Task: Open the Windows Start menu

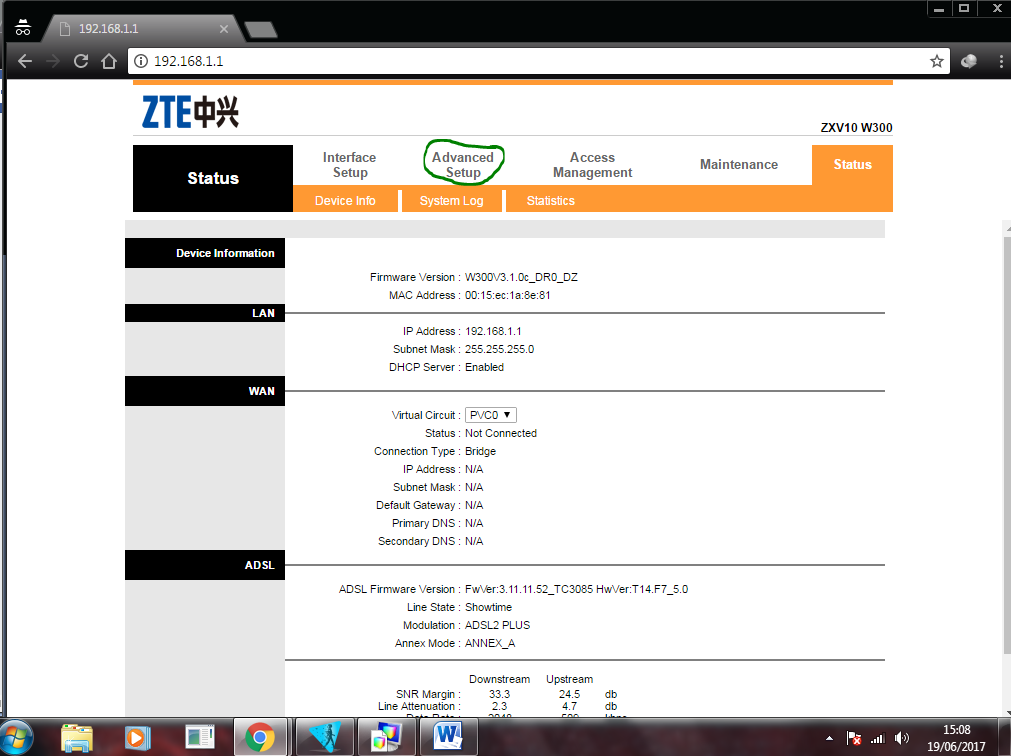Action: 16,737
